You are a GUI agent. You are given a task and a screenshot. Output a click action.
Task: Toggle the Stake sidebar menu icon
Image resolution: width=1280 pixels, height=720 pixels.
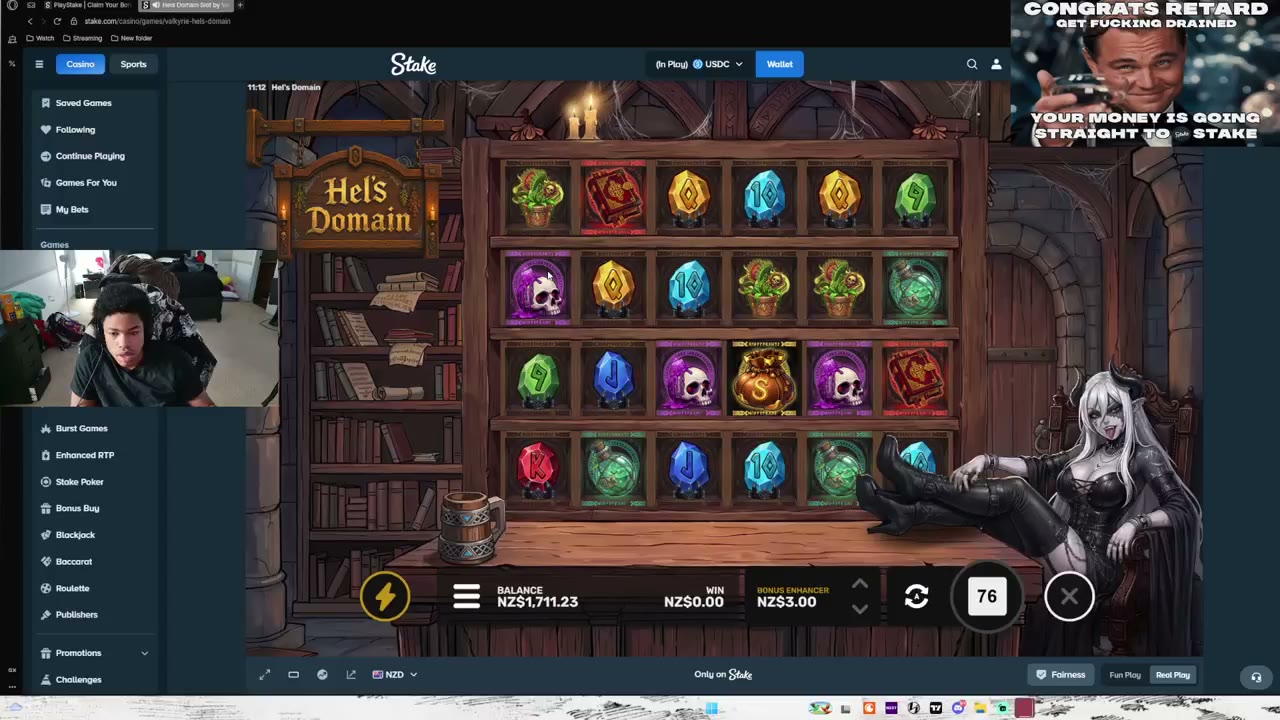tap(39, 64)
